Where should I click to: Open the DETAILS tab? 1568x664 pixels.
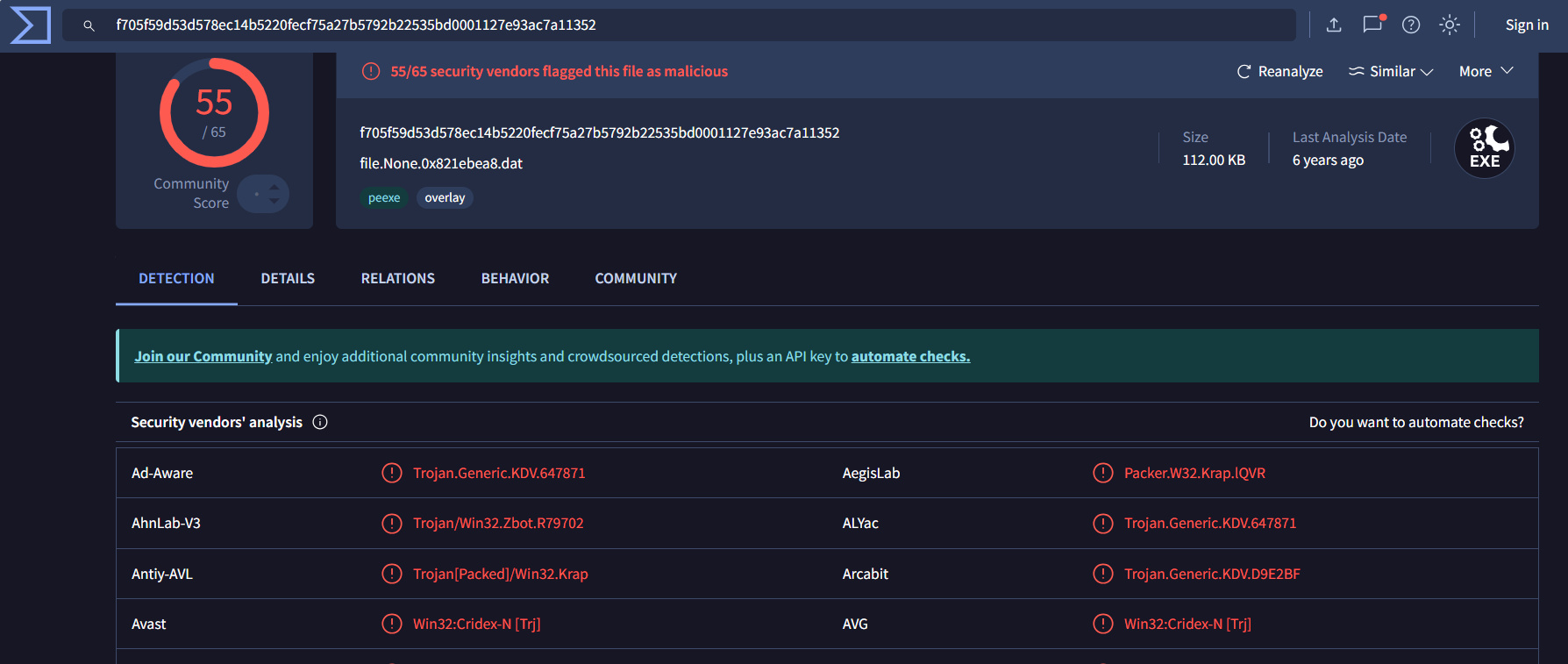[288, 278]
